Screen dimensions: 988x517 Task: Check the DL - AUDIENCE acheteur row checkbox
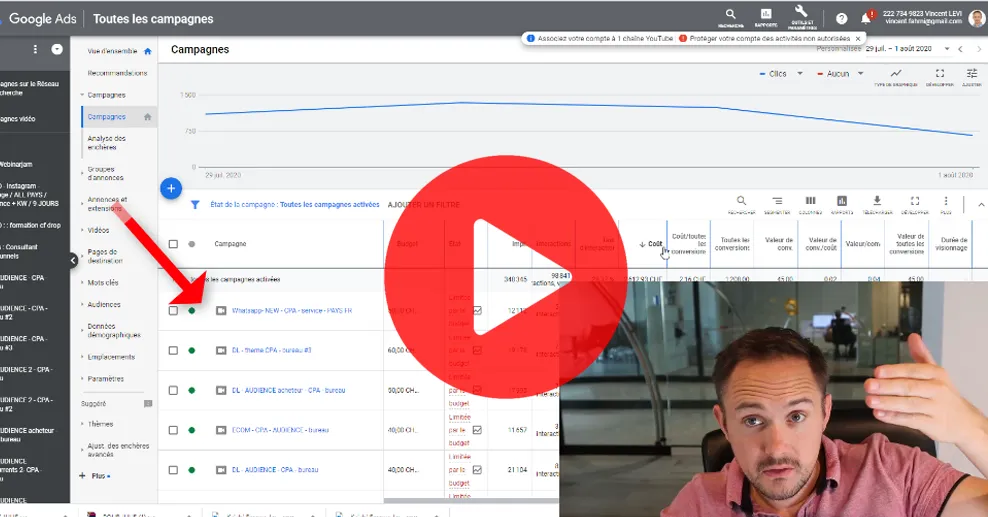pyautogui.click(x=173, y=390)
